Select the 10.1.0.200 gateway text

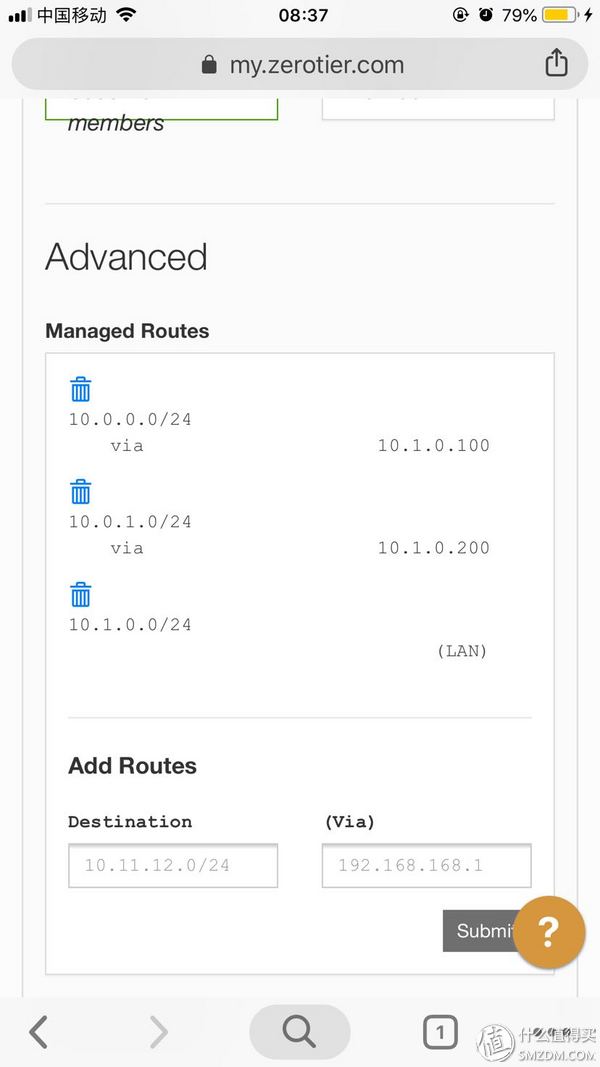(434, 548)
